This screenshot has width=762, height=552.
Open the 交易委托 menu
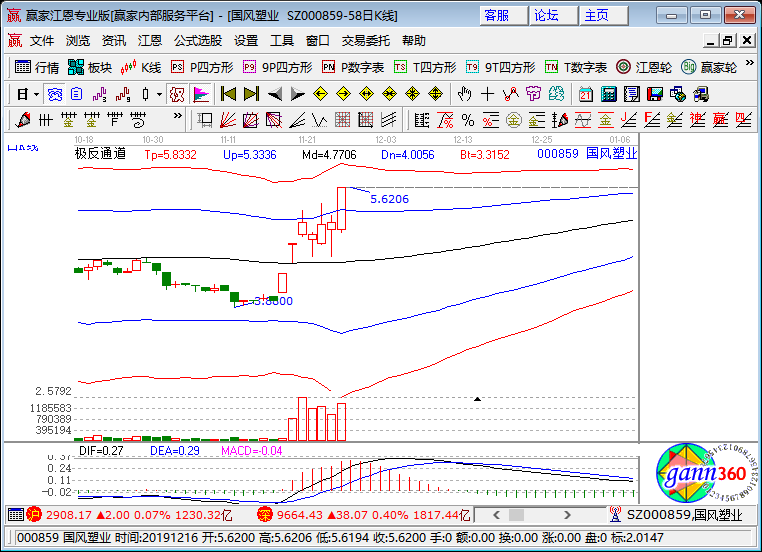(x=366, y=41)
